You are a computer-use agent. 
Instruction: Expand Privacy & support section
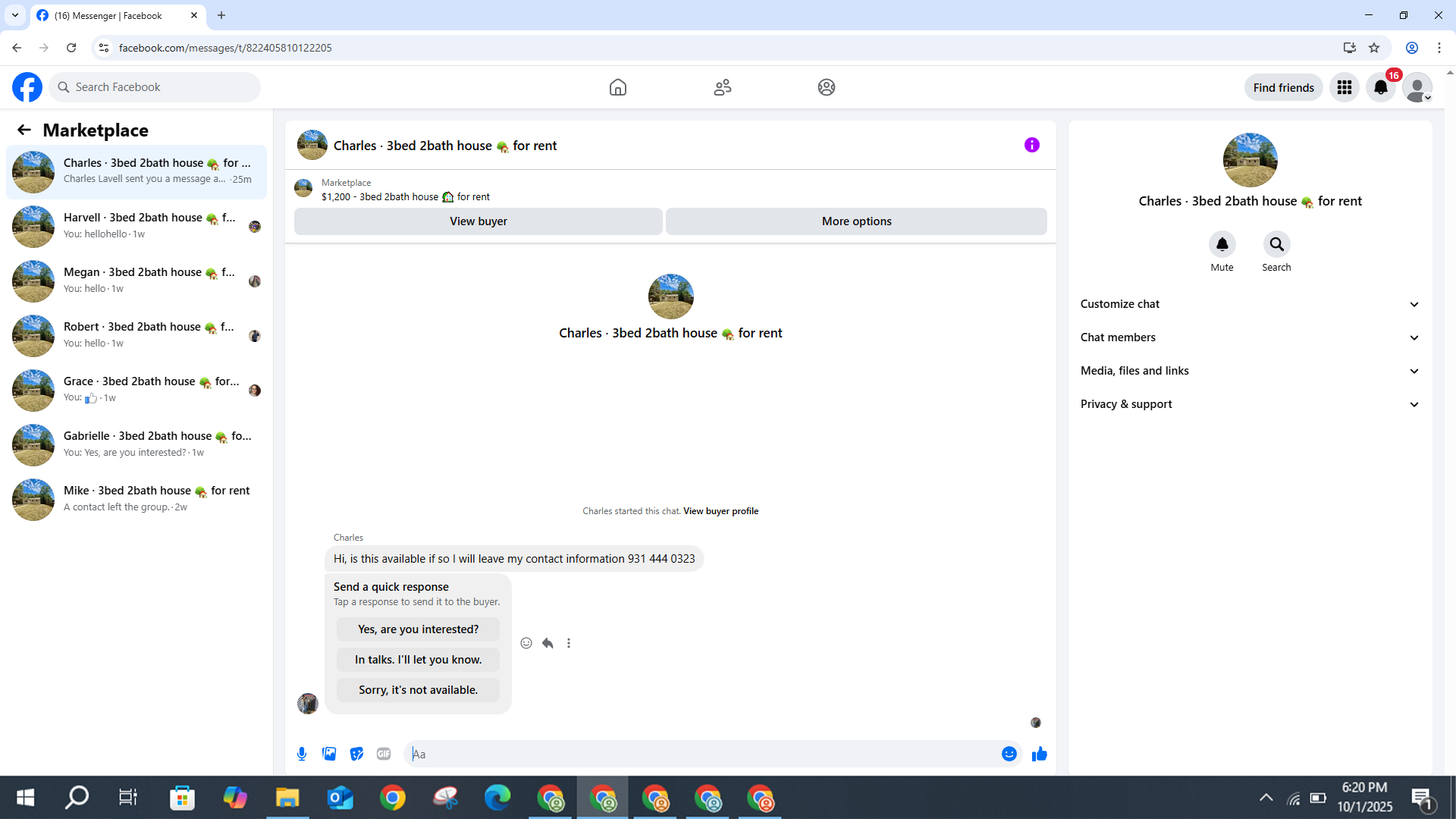click(x=1250, y=404)
